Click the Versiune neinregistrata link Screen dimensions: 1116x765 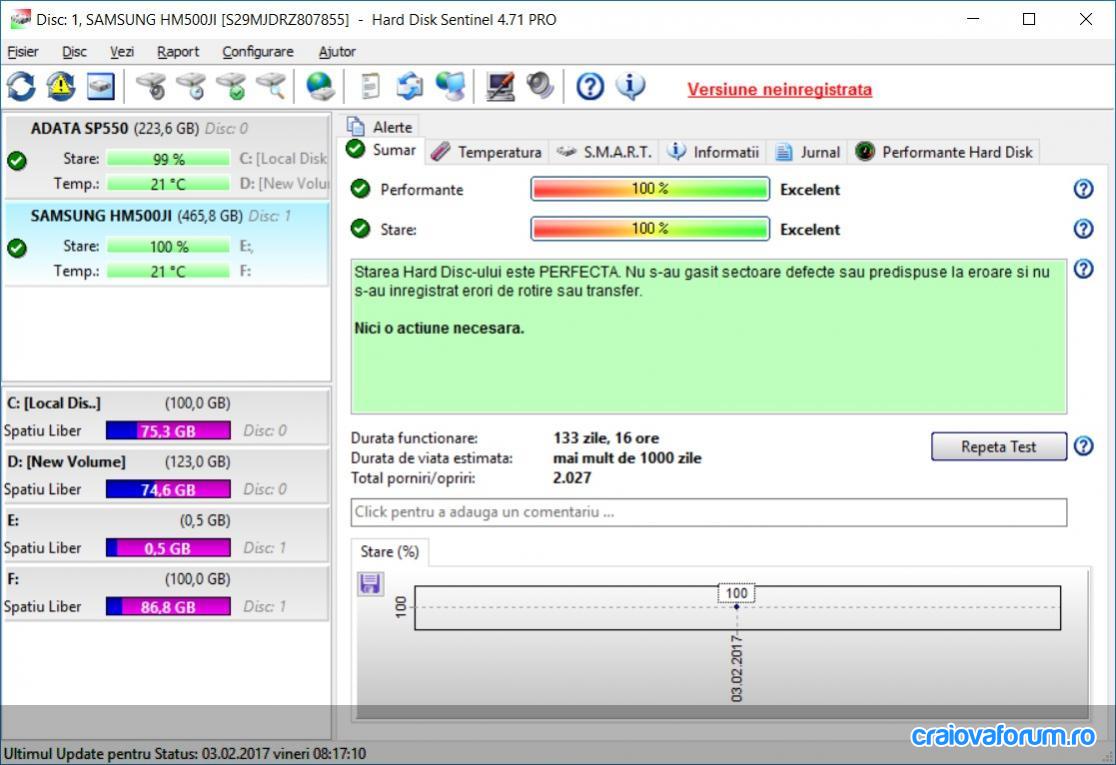pos(779,90)
